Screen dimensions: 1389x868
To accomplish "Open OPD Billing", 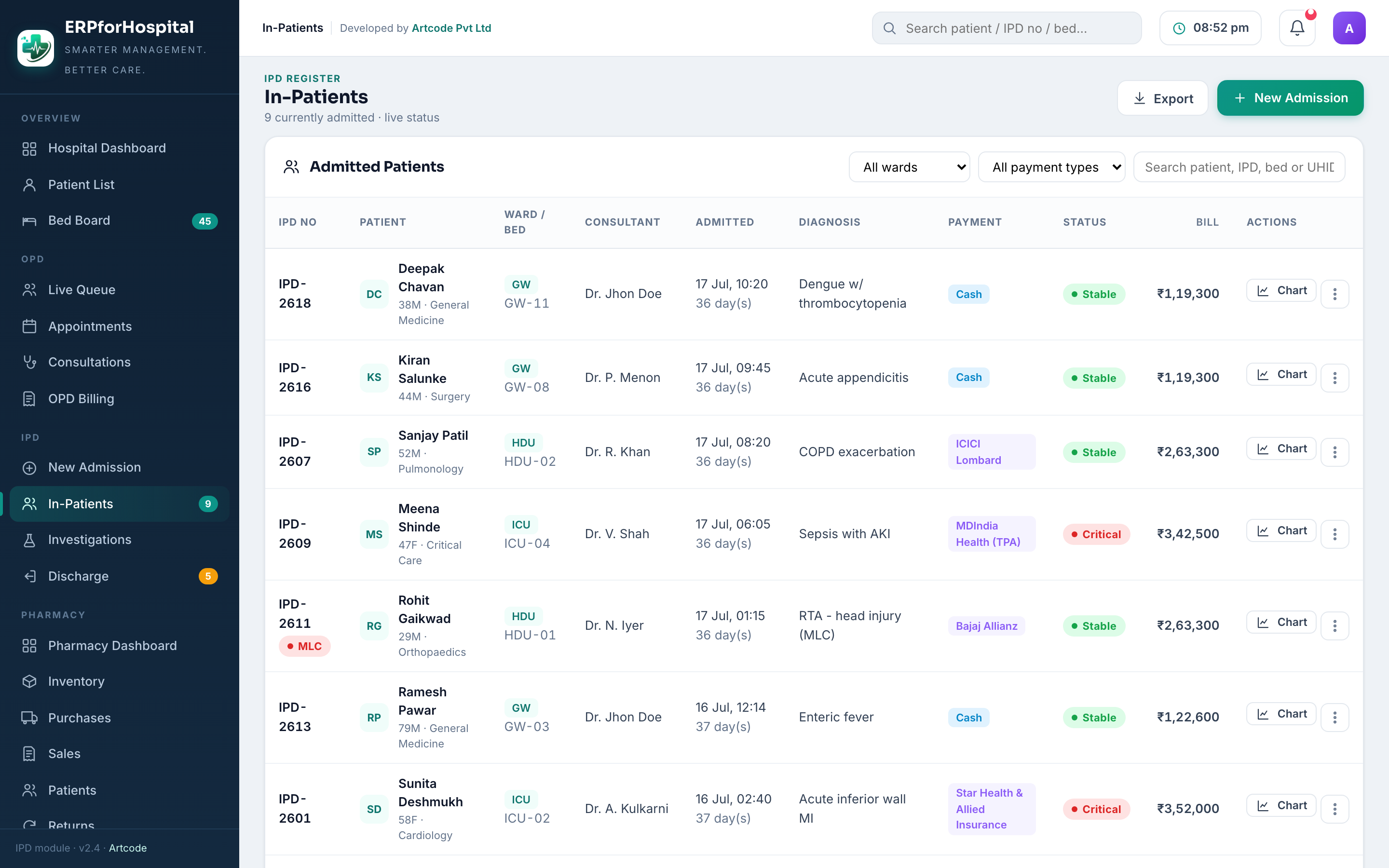I will point(120,398).
